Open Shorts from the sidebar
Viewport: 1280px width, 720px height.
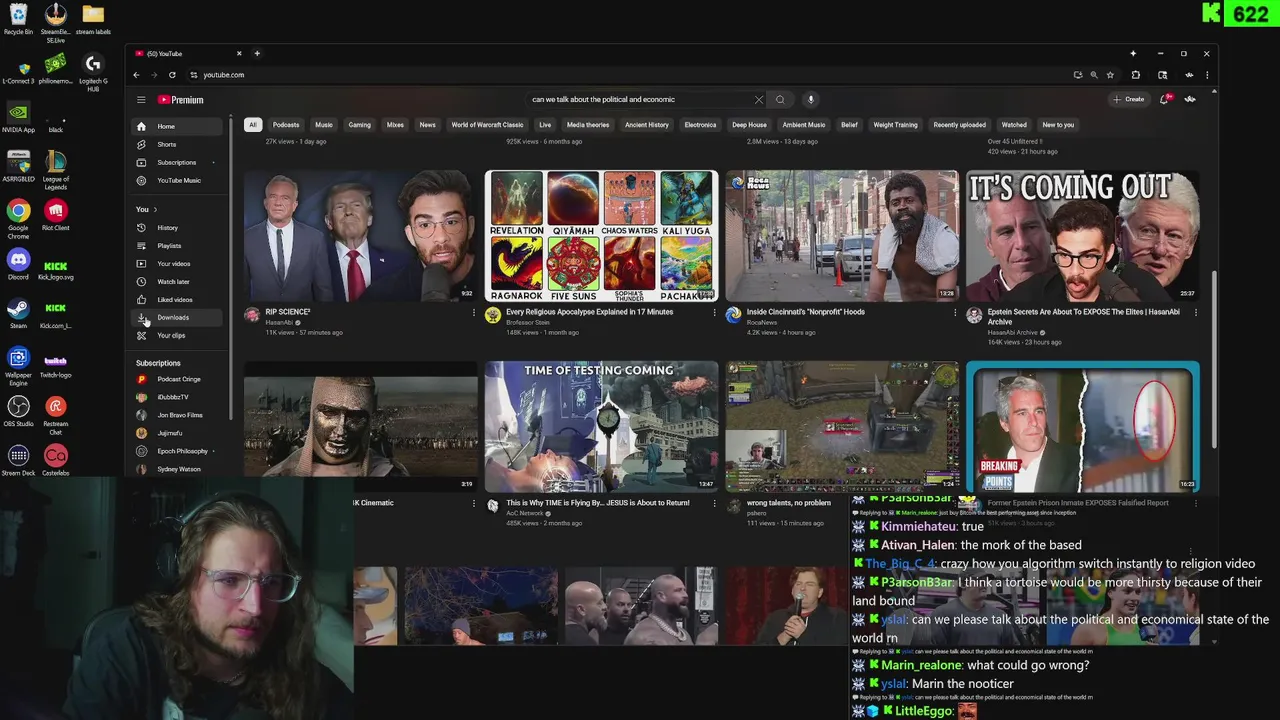coord(178,144)
